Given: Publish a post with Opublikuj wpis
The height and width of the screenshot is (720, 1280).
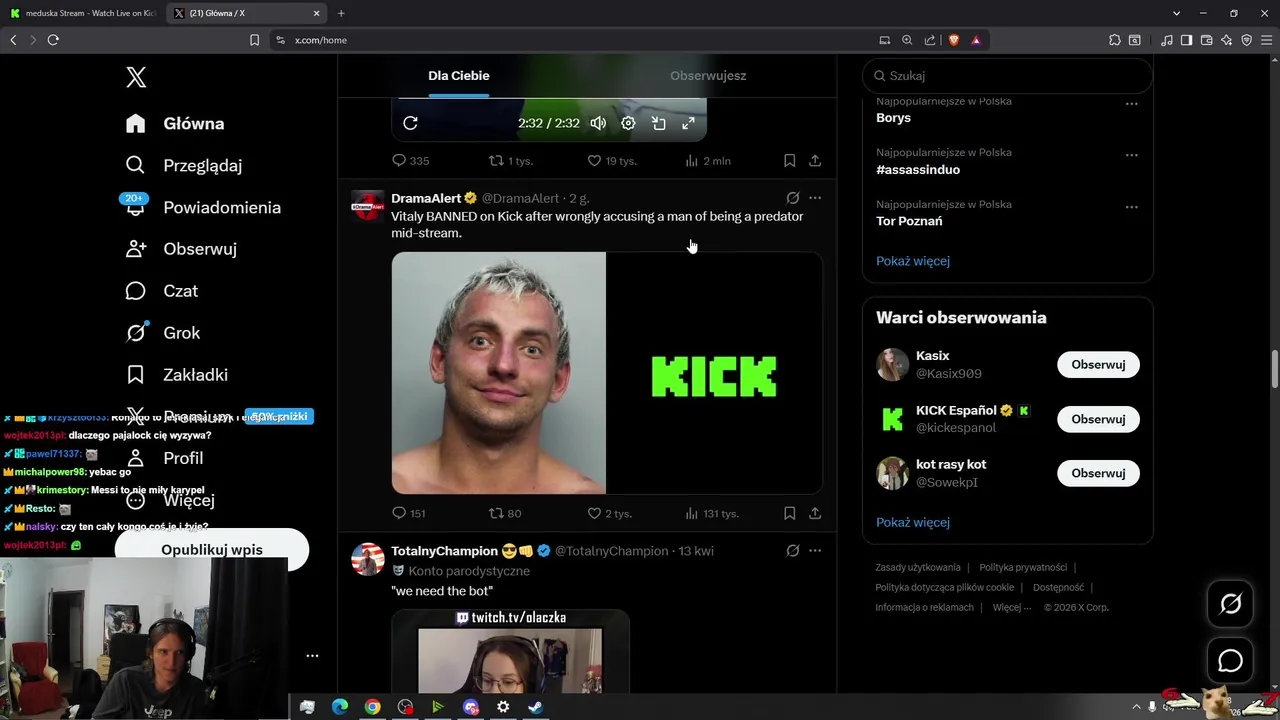Looking at the screenshot, I should (x=212, y=550).
